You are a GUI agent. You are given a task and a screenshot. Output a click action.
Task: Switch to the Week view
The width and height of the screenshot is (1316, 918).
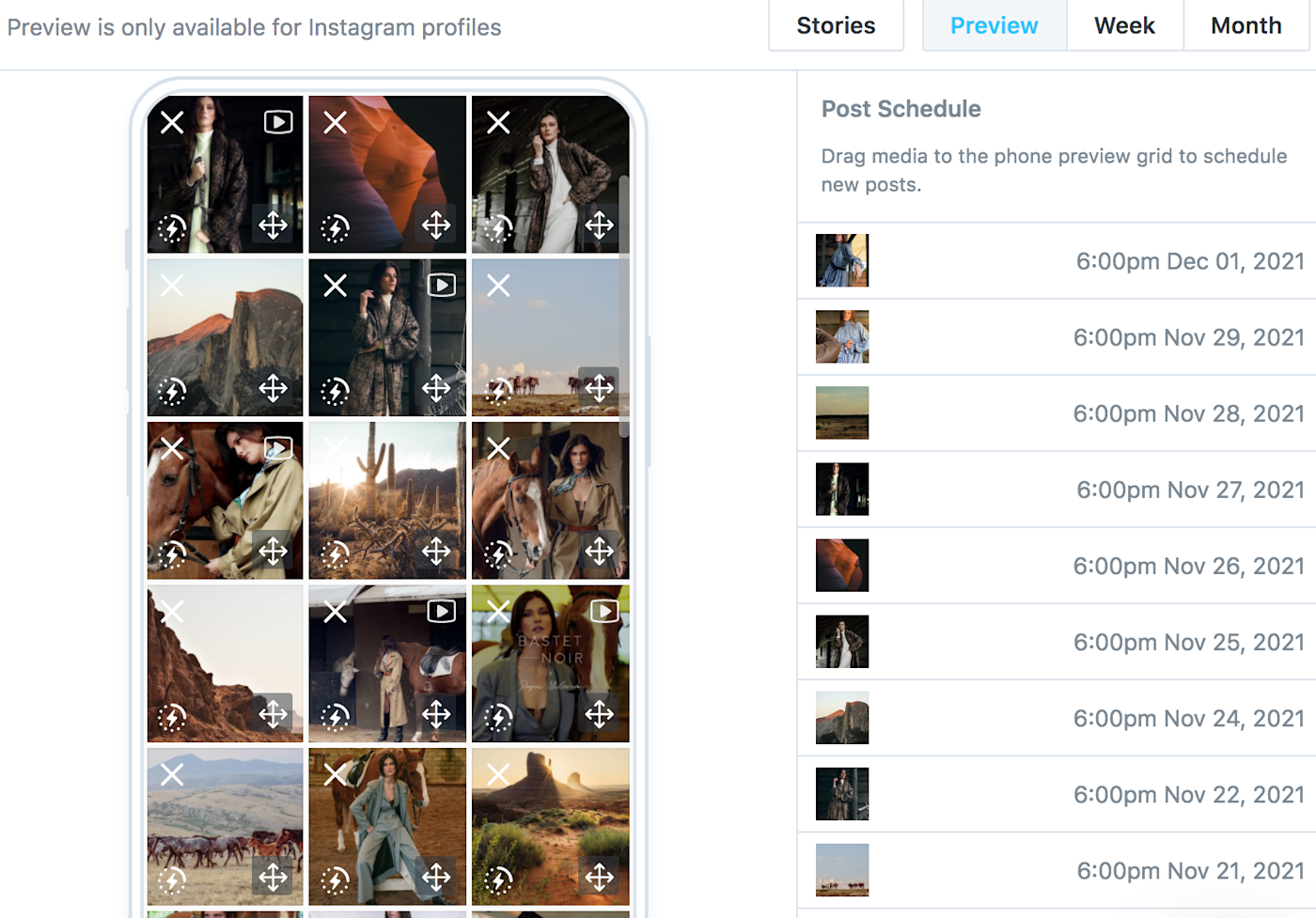tap(1124, 25)
